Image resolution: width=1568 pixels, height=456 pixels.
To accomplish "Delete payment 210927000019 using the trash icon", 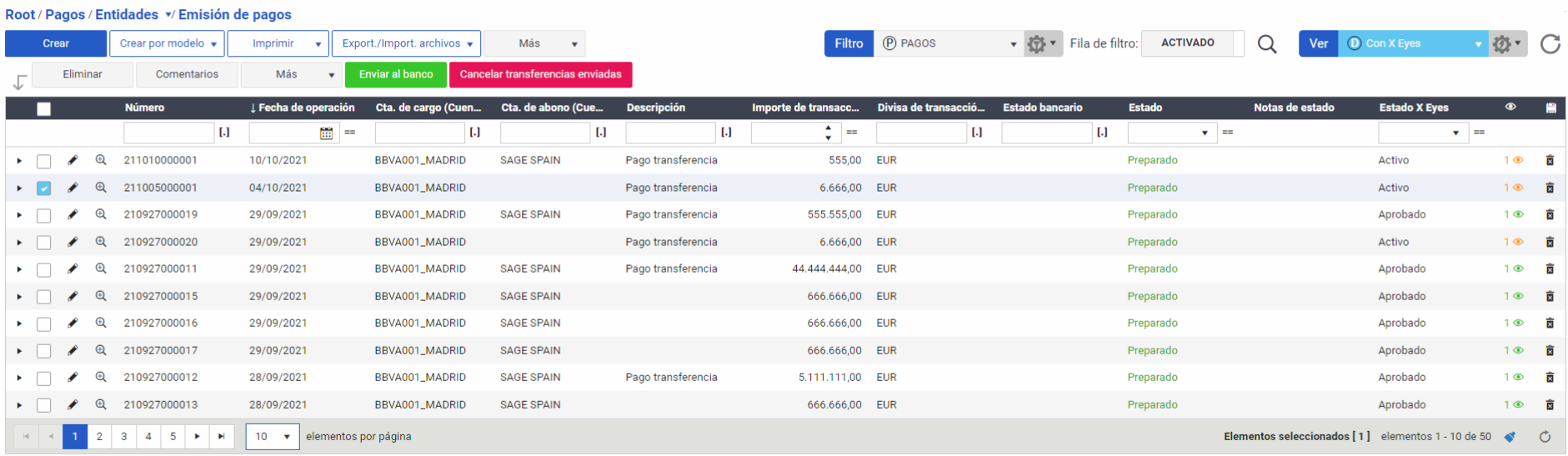I will click(1550, 214).
